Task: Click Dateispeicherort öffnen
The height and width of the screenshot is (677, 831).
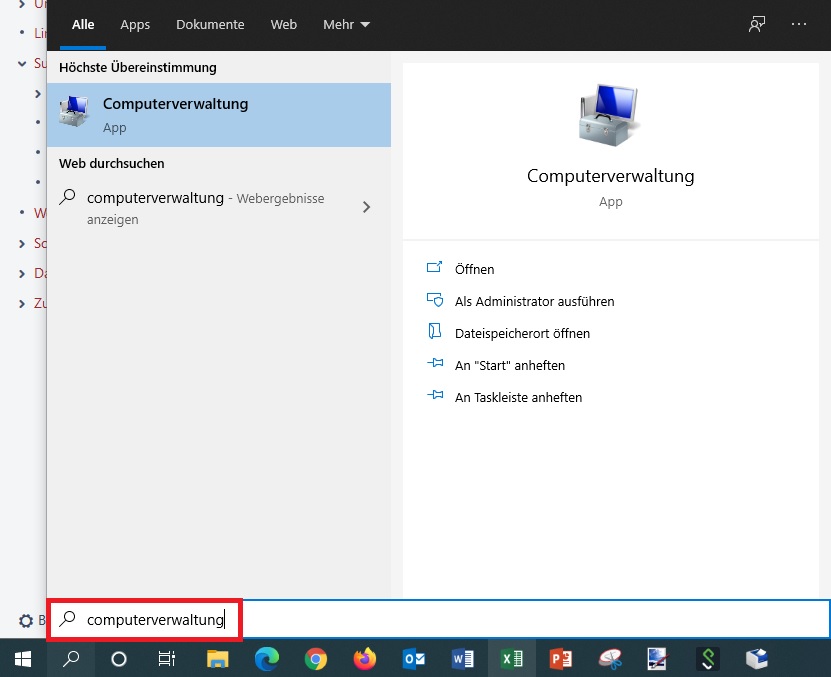Action: [522, 333]
